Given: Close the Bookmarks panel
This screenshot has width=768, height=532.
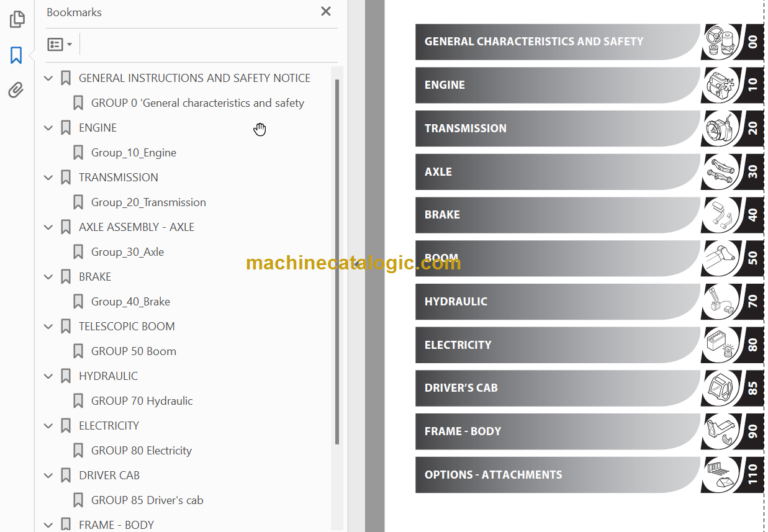Looking at the screenshot, I should coord(326,11).
